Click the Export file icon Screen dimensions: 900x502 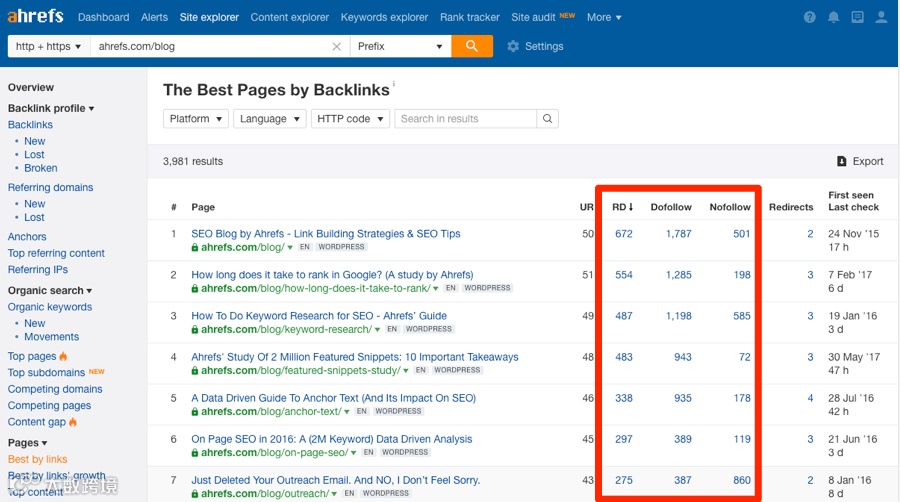pos(841,161)
